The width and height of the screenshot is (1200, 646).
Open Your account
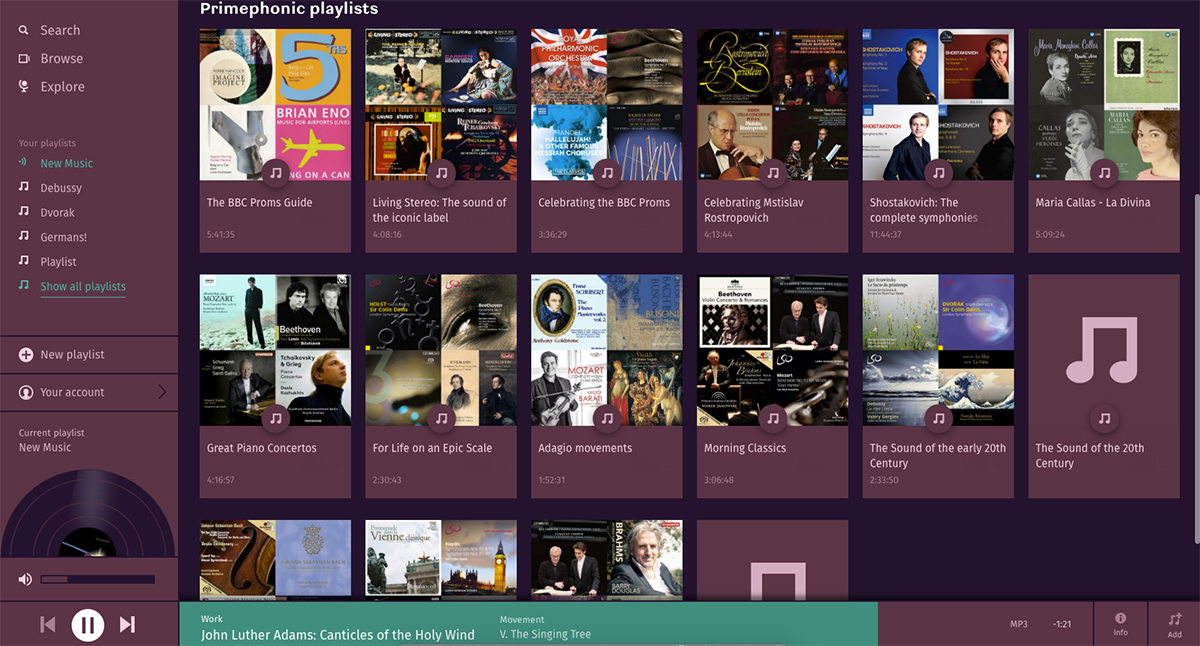click(72, 392)
